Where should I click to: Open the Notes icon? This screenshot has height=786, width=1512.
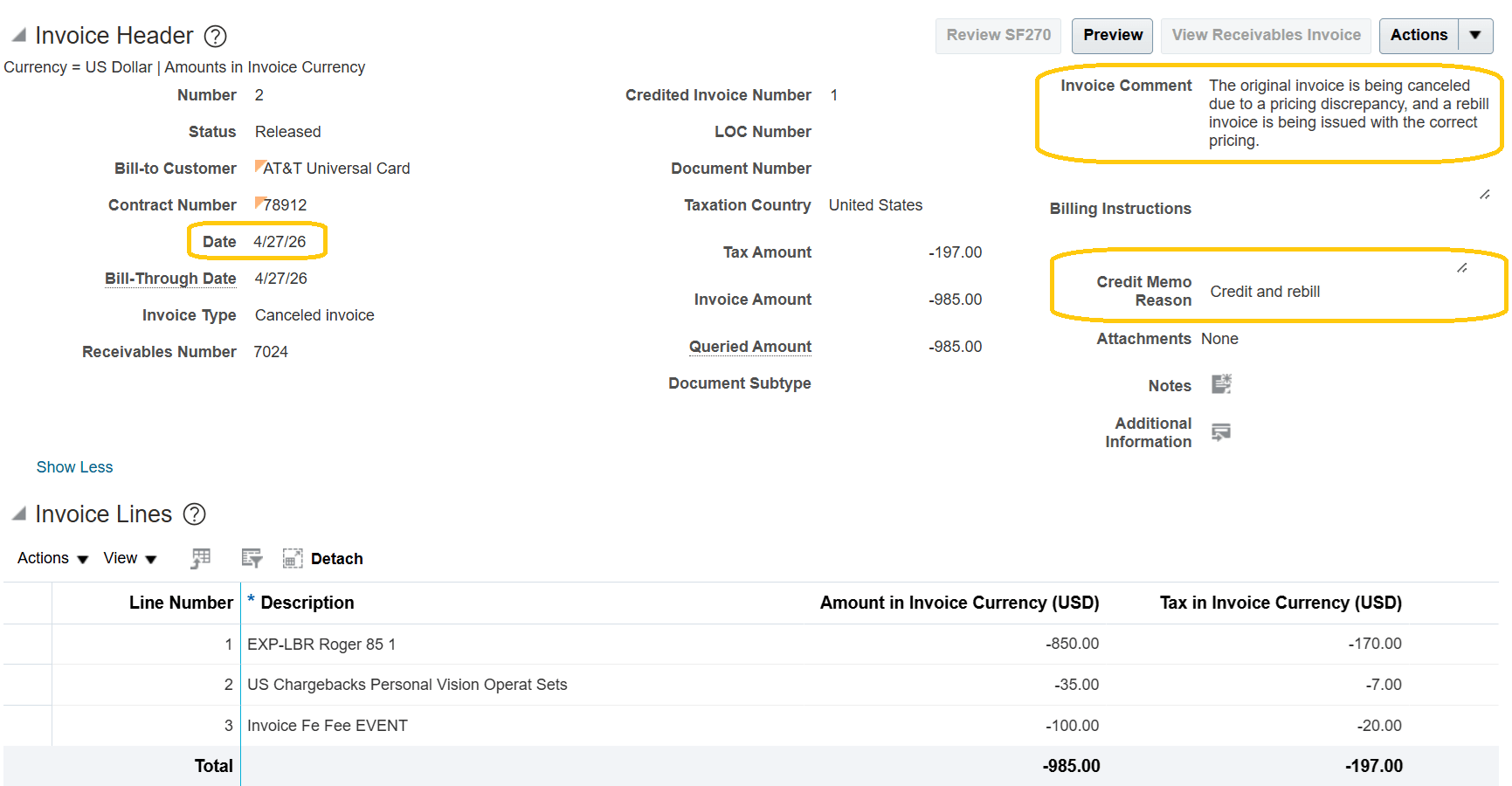(x=1221, y=384)
